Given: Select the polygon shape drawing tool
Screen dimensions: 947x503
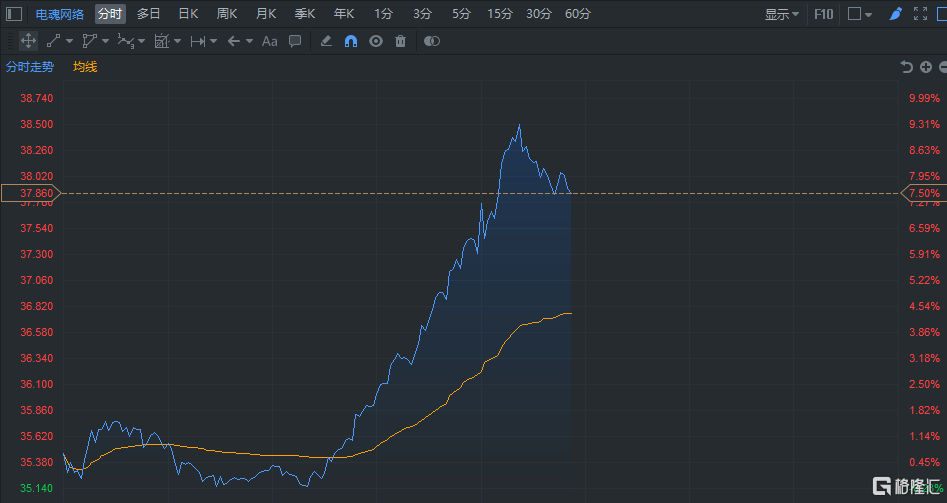Looking at the screenshot, I should [89, 41].
